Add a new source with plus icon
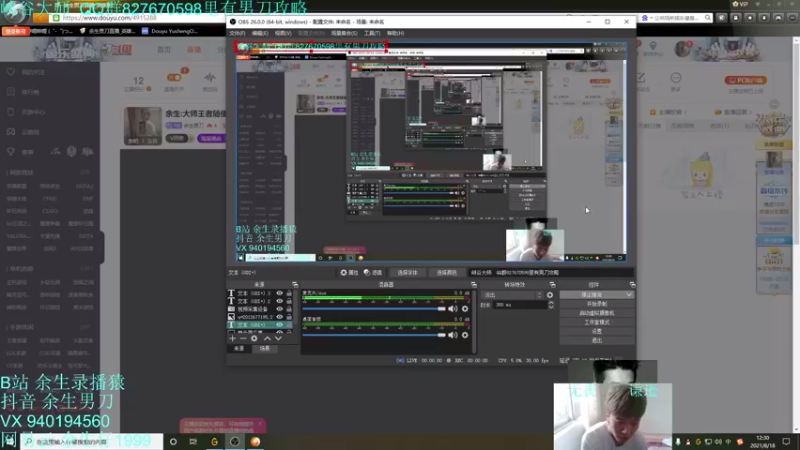Image resolution: width=800 pixels, height=450 pixels. tap(233, 338)
